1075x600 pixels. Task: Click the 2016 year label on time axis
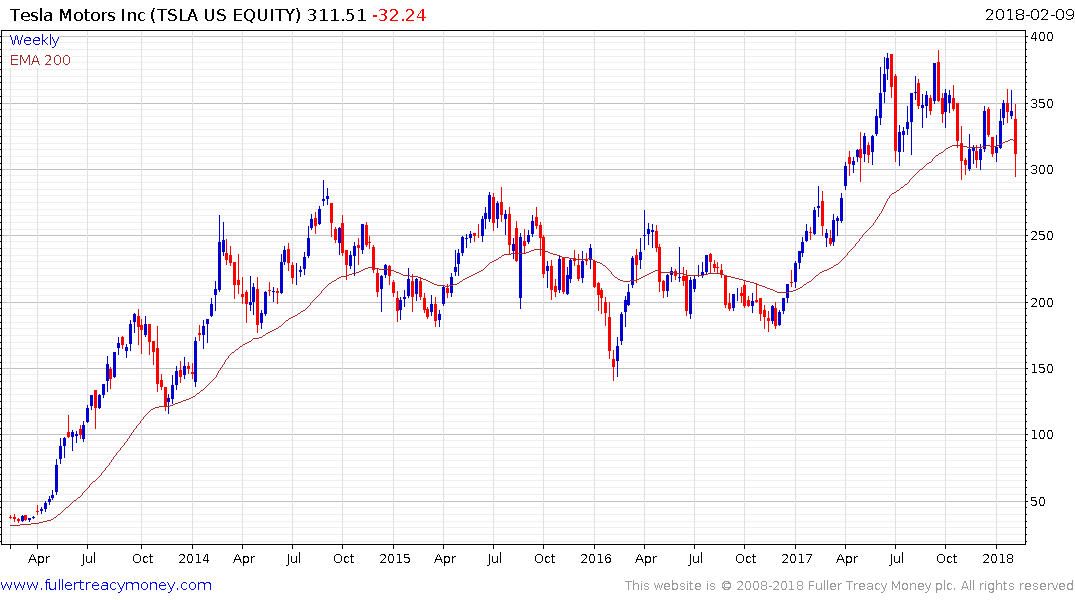pyautogui.click(x=596, y=558)
